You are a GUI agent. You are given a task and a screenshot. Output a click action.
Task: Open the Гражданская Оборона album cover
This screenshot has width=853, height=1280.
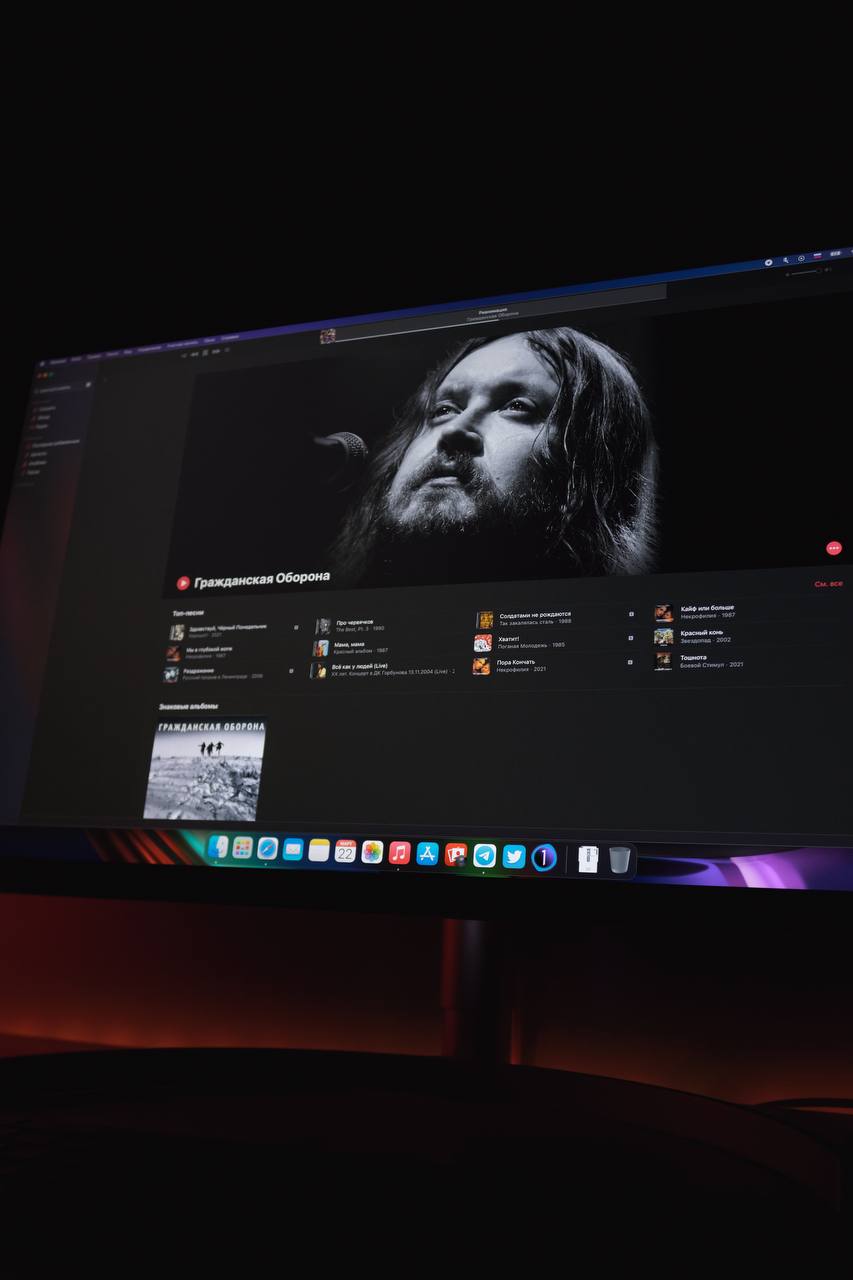coord(205,769)
